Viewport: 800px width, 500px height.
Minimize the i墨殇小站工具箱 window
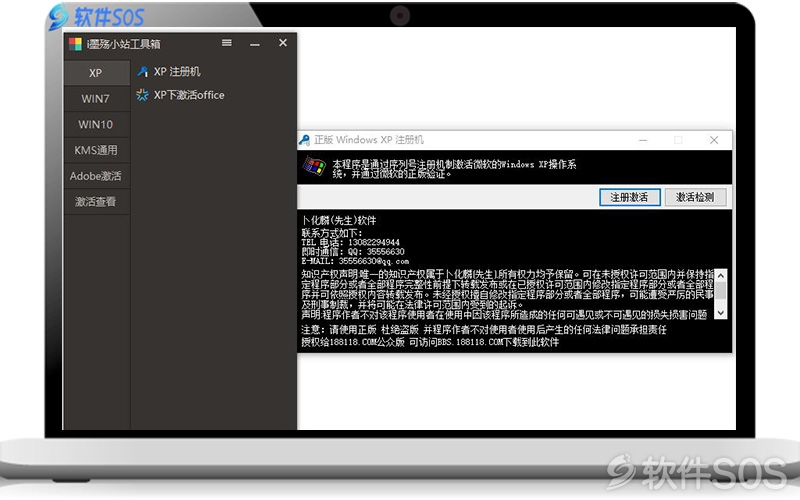[x=255, y=44]
